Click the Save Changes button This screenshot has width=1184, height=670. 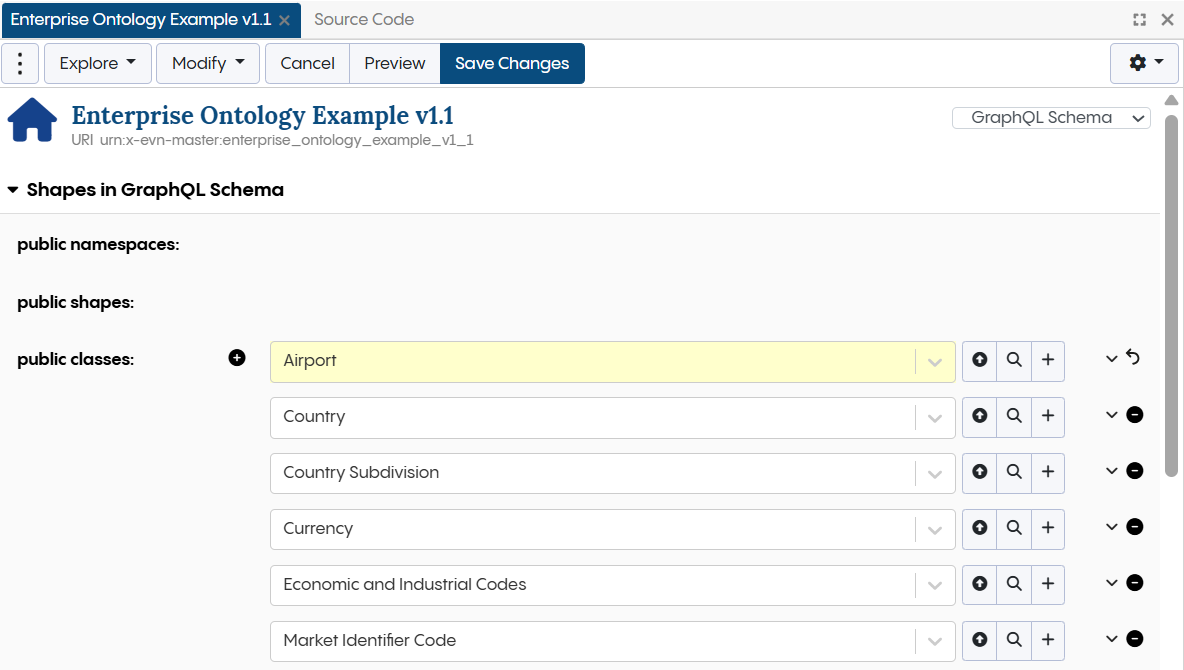point(512,63)
